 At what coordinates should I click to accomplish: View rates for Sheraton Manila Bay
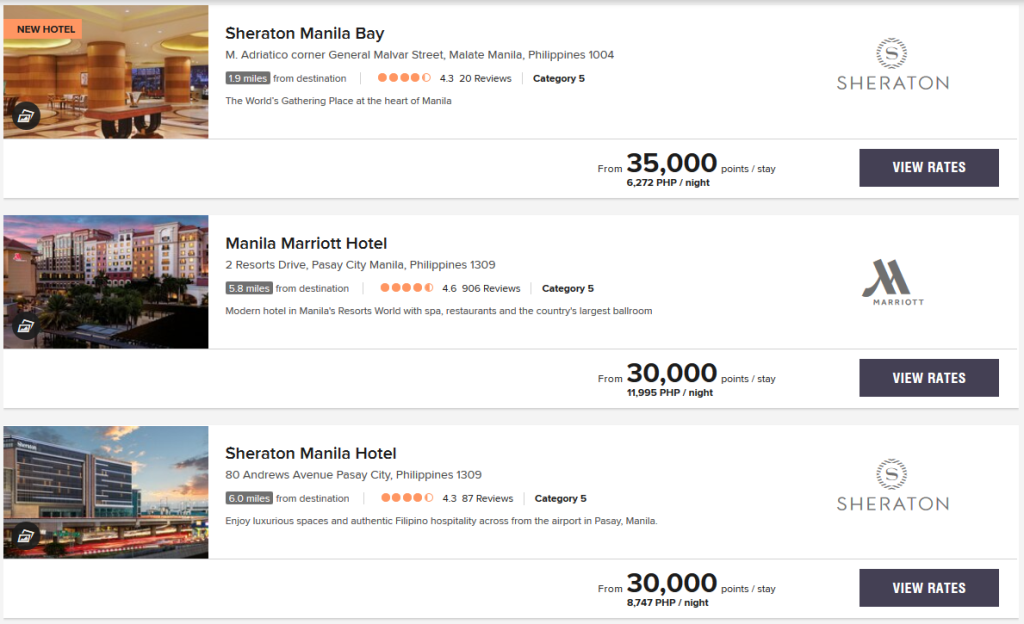pyautogui.click(x=928, y=168)
